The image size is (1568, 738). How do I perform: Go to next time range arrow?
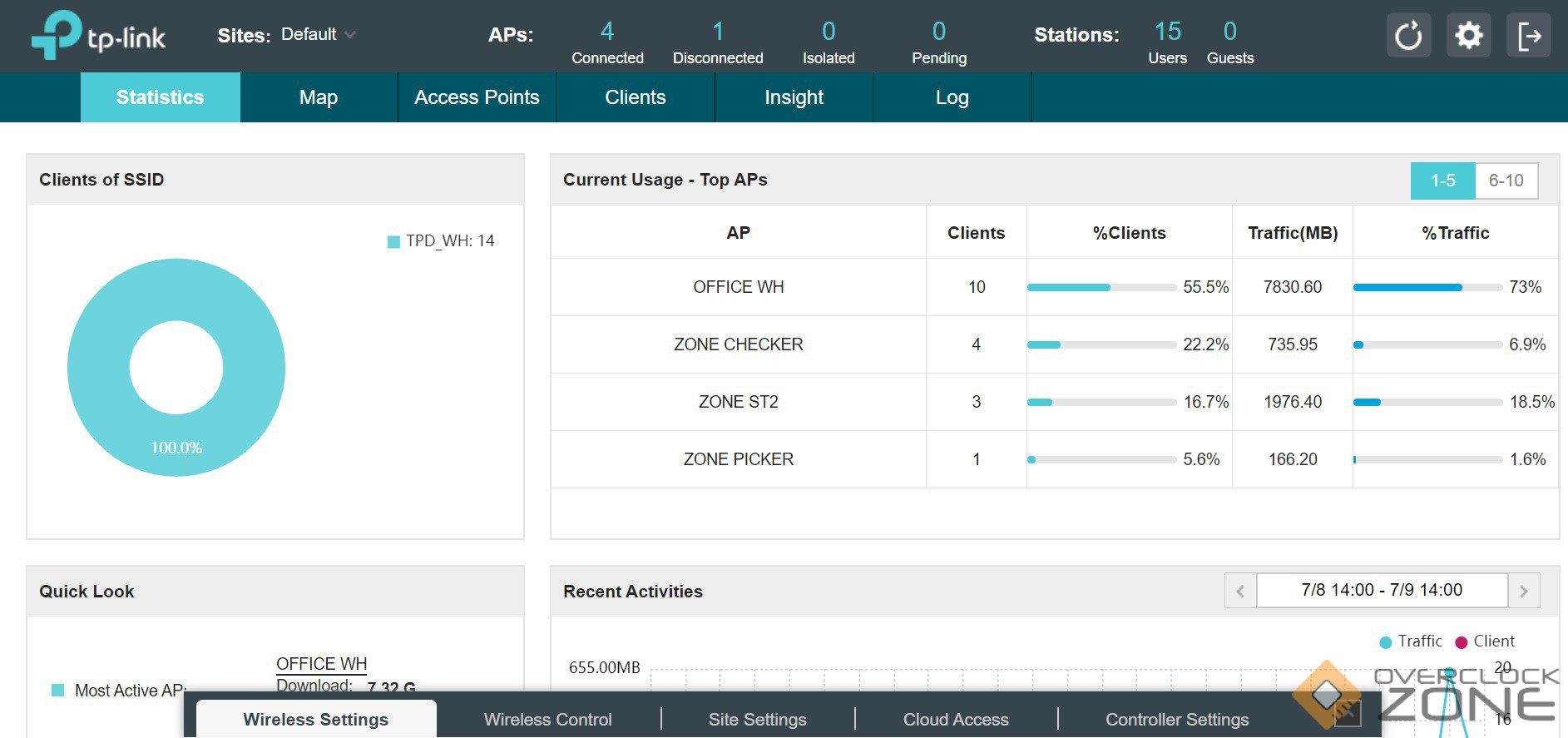coord(1524,591)
